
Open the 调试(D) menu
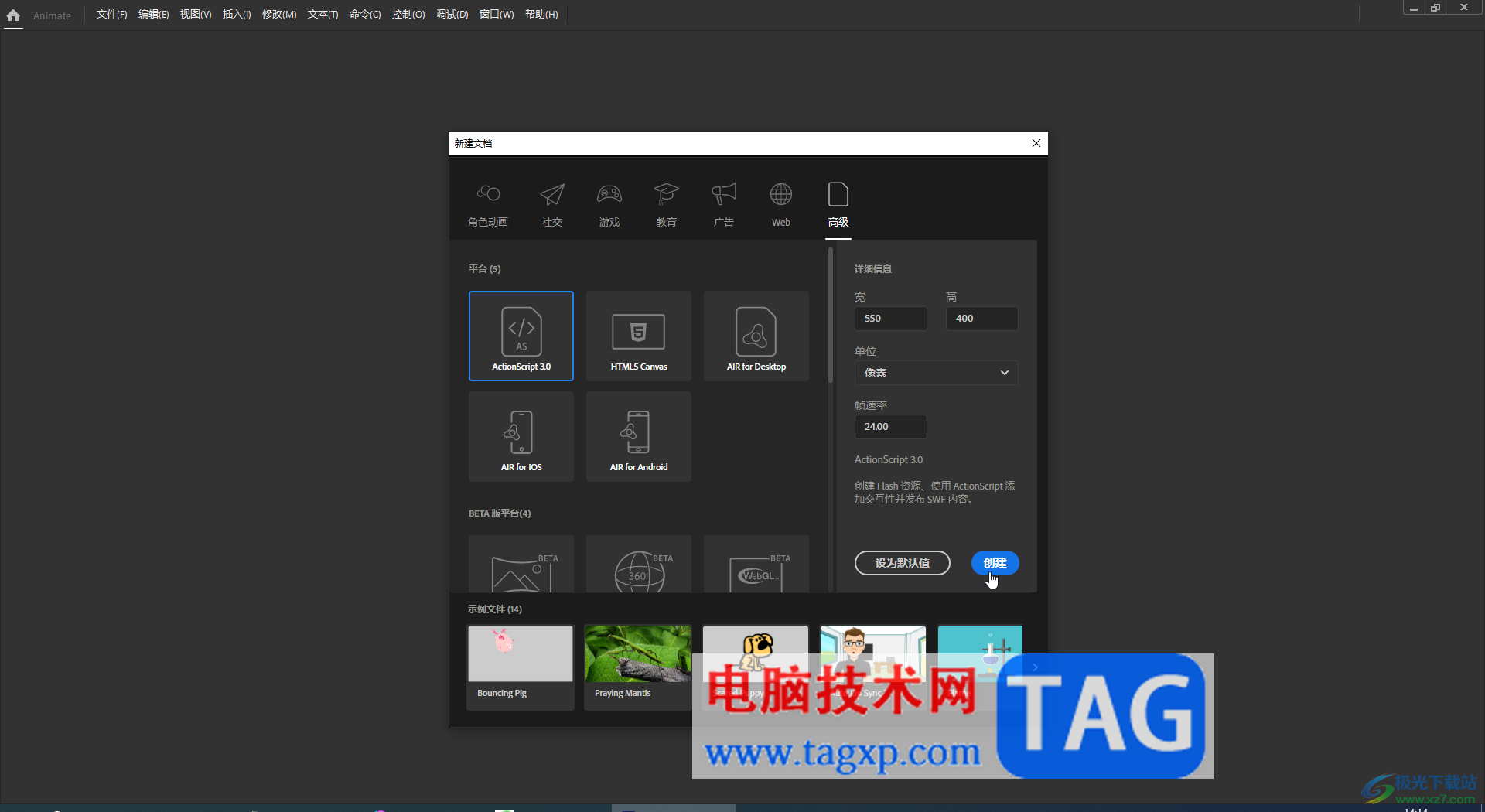[x=452, y=15]
